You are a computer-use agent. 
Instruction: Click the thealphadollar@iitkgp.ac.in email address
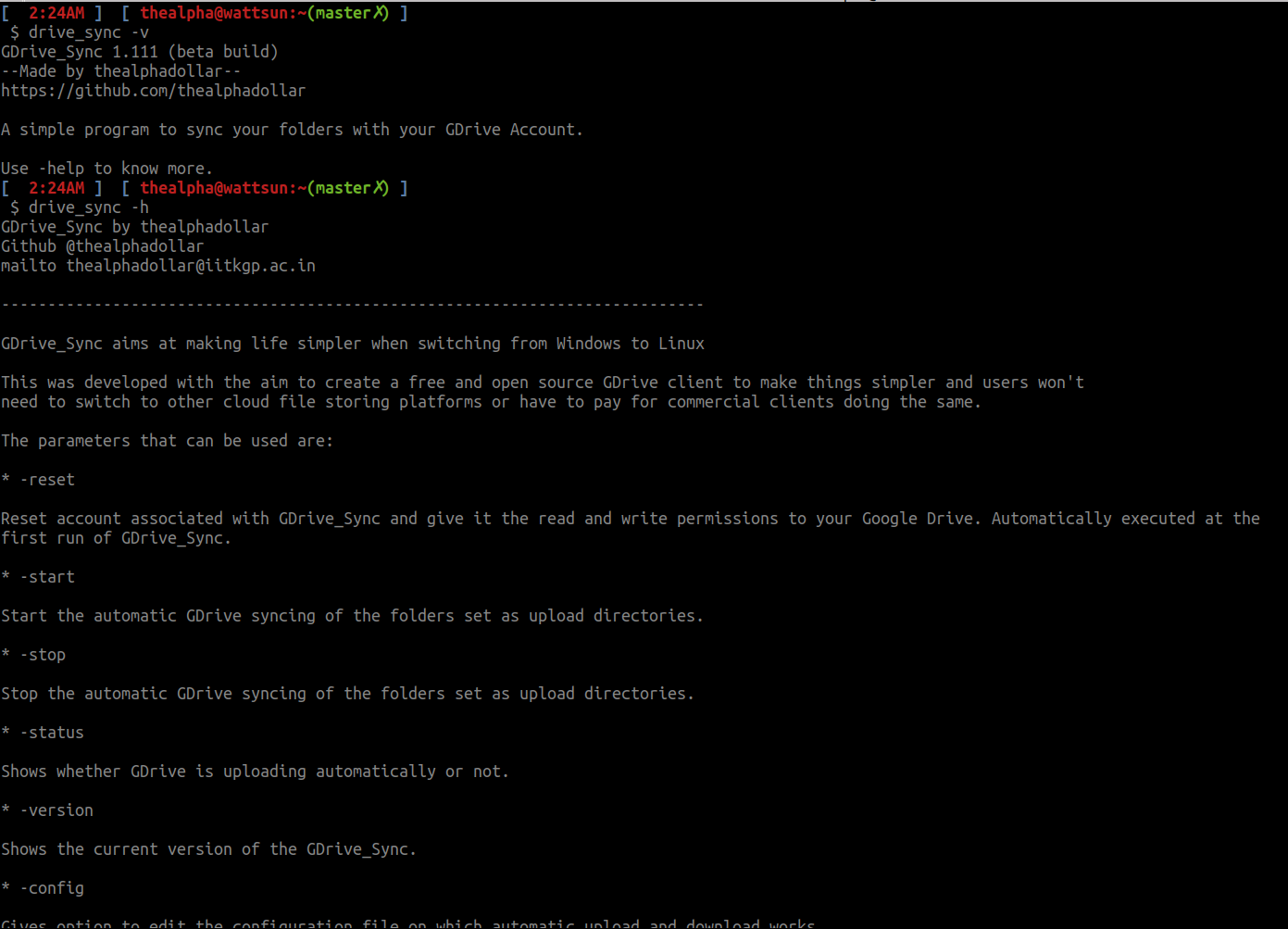pyautogui.click(x=191, y=266)
